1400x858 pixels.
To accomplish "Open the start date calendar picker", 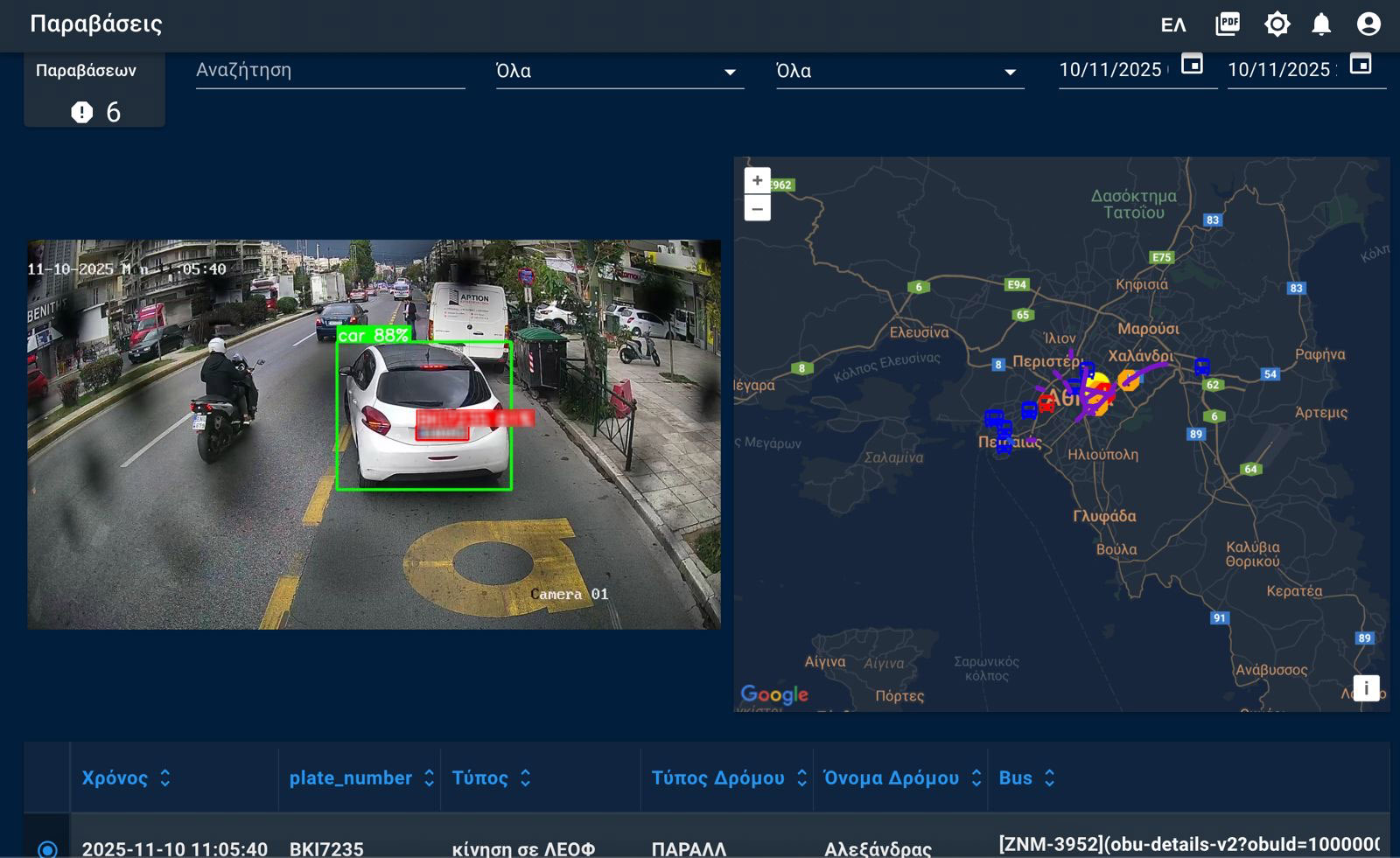I will [1192, 64].
